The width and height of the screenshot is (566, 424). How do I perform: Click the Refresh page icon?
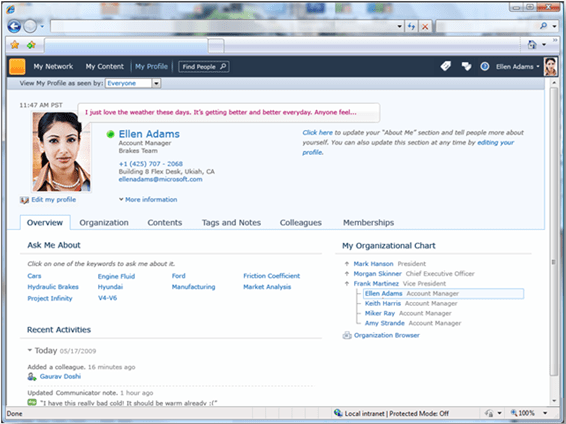(412, 26)
